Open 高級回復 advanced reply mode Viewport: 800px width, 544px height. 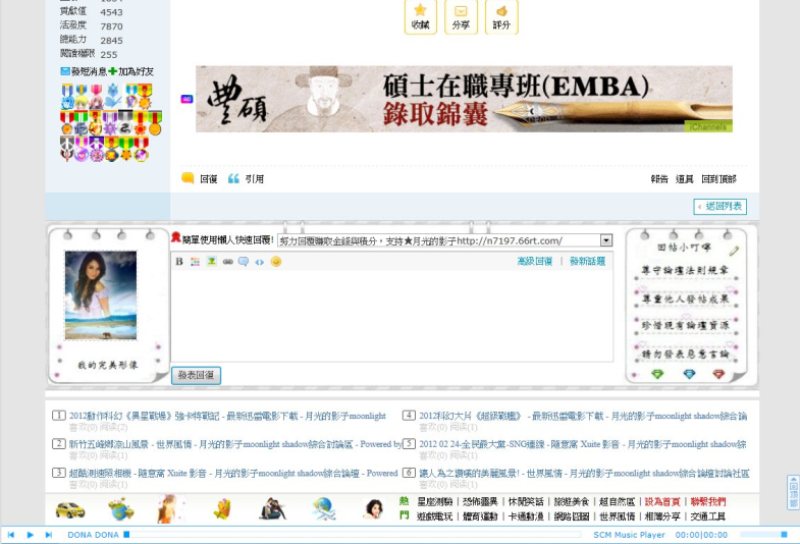tap(534, 261)
